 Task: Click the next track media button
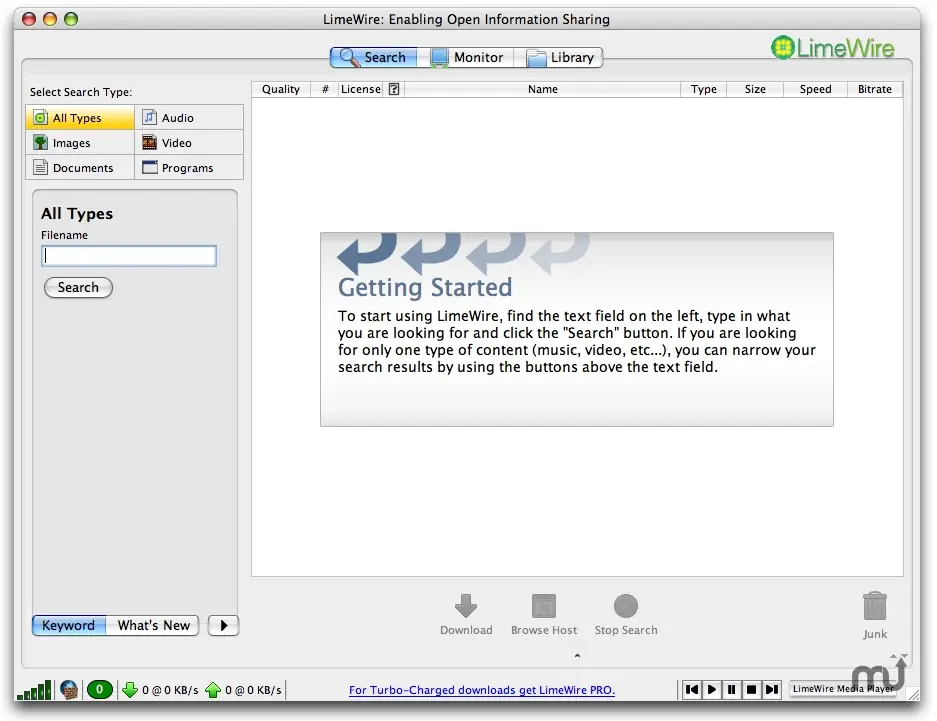point(772,689)
